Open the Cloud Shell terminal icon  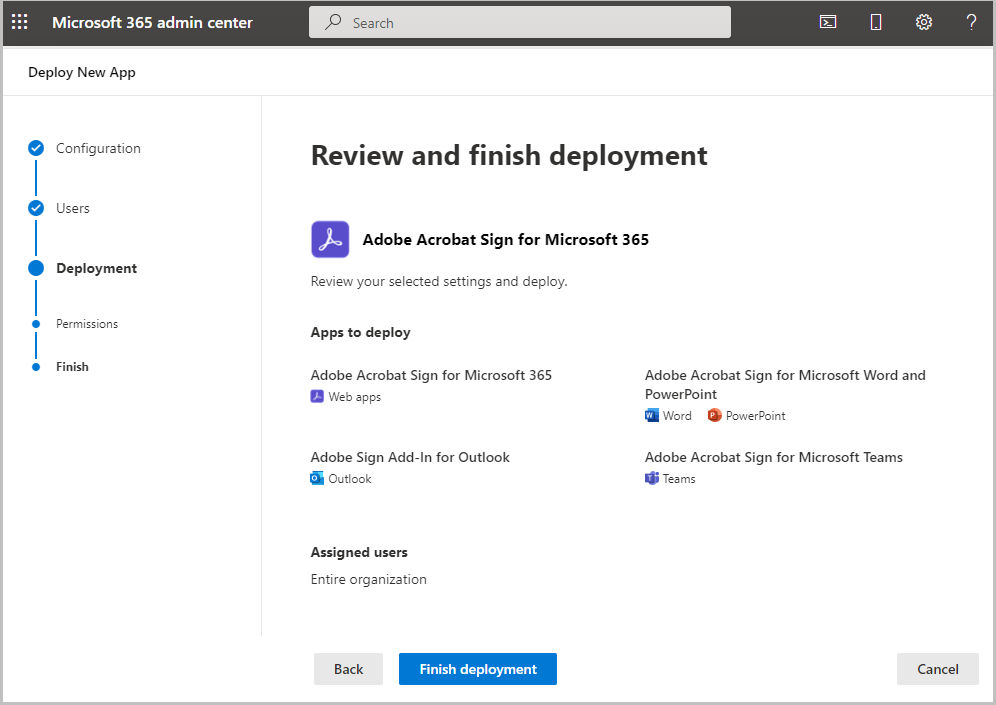click(x=828, y=22)
